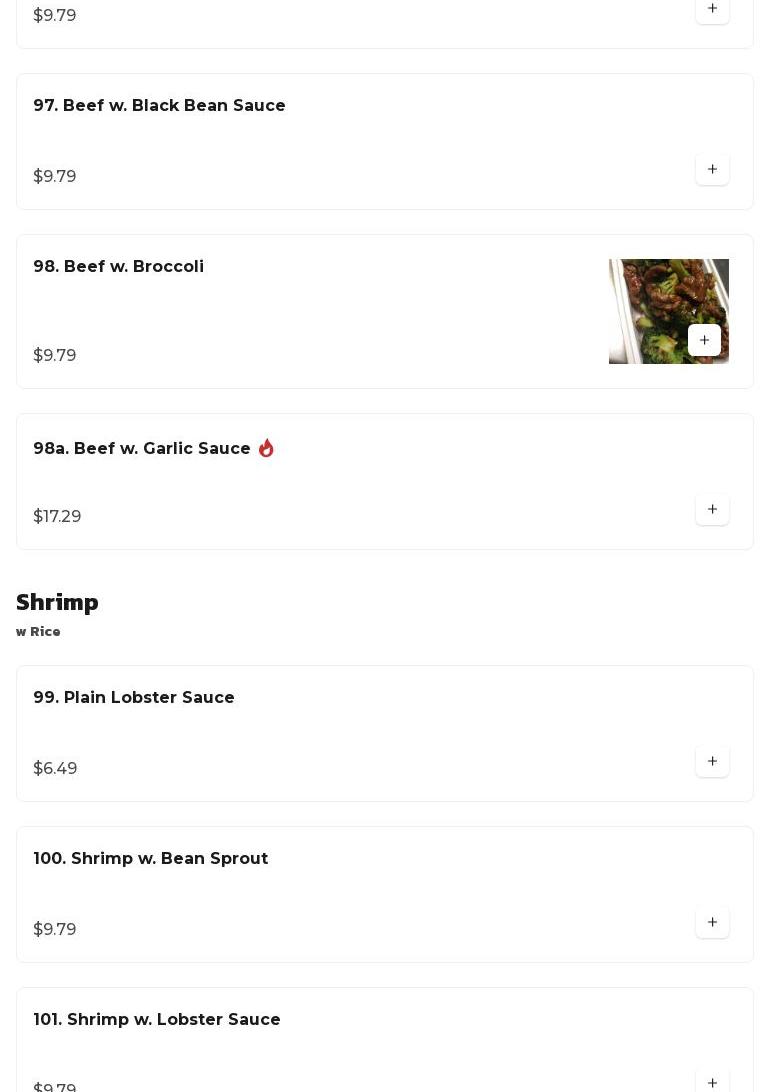
Task: Click the $9.79 price for Shrimp w. Bean Sprout
Action: [55, 930]
